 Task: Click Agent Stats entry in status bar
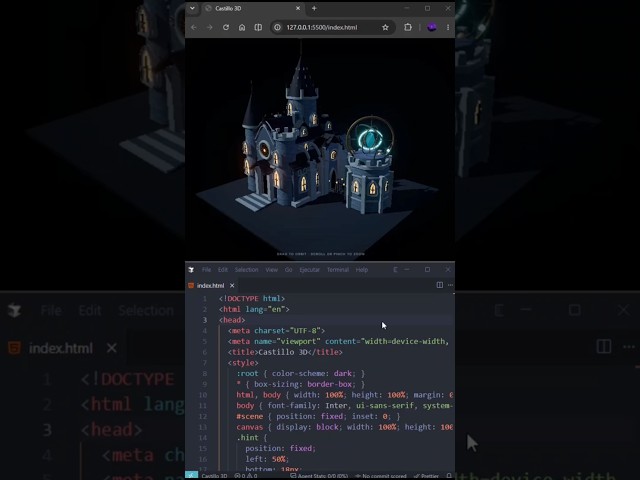pyautogui.click(x=320, y=476)
